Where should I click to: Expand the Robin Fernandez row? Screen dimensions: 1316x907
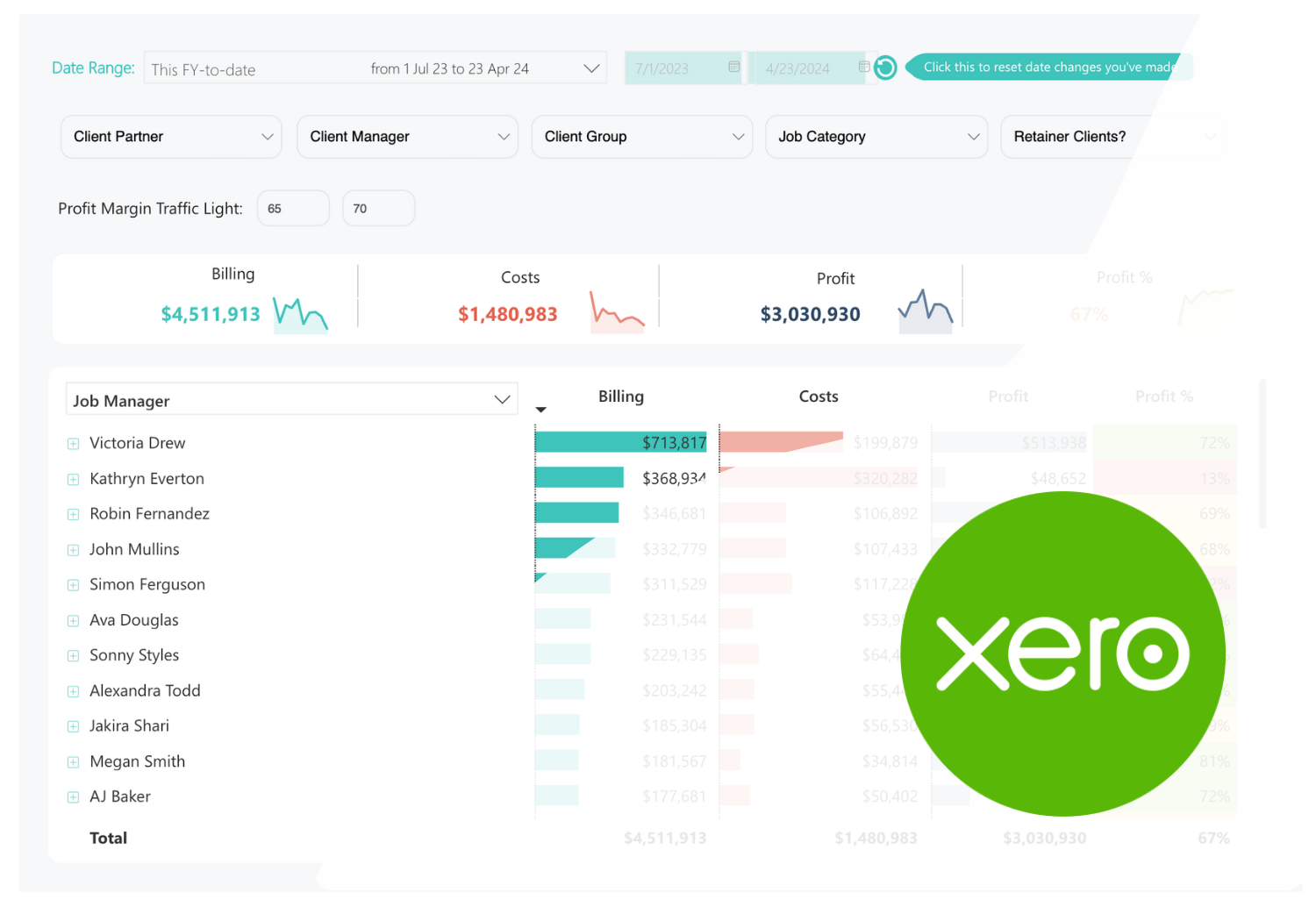[74, 515]
